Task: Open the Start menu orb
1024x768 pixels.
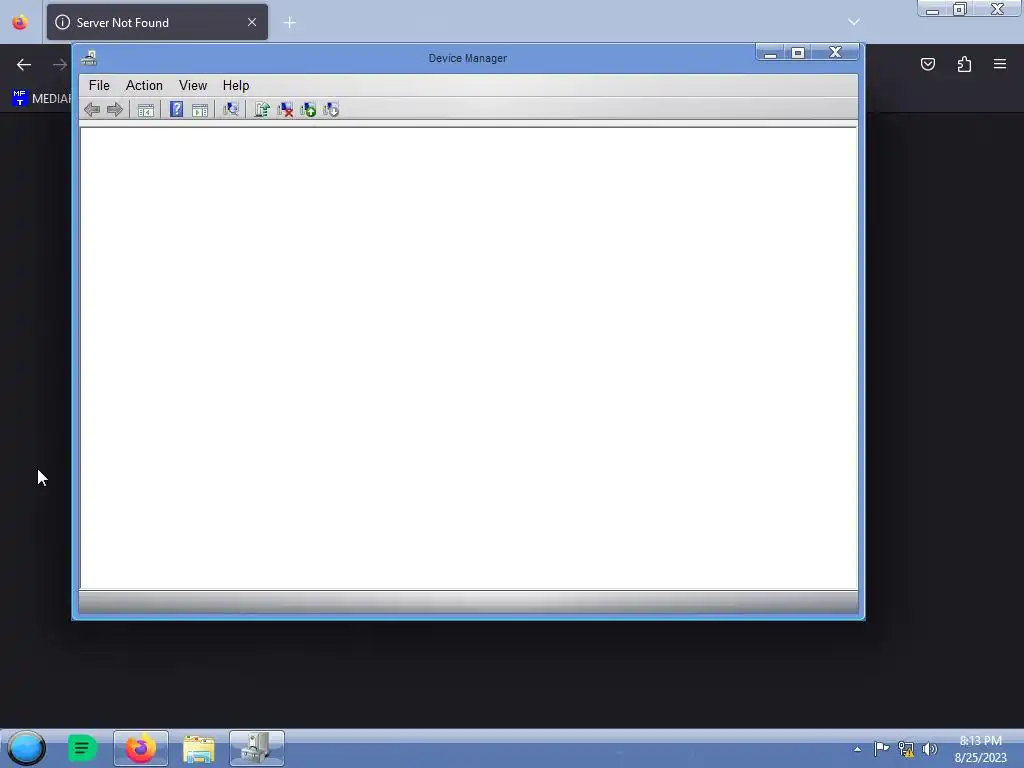Action: tap(26, 748)
